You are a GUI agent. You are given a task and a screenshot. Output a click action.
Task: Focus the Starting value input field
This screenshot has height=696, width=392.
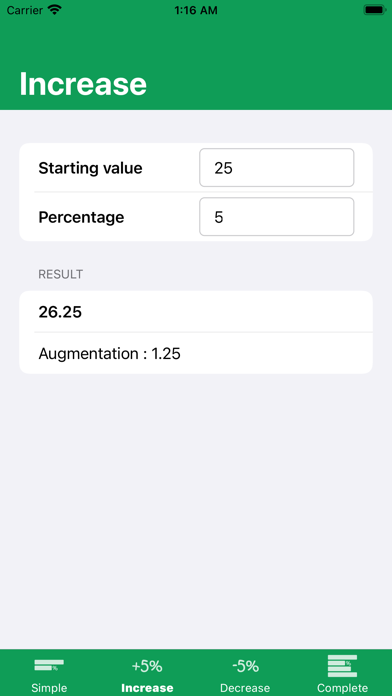click(x=277, y=168)
